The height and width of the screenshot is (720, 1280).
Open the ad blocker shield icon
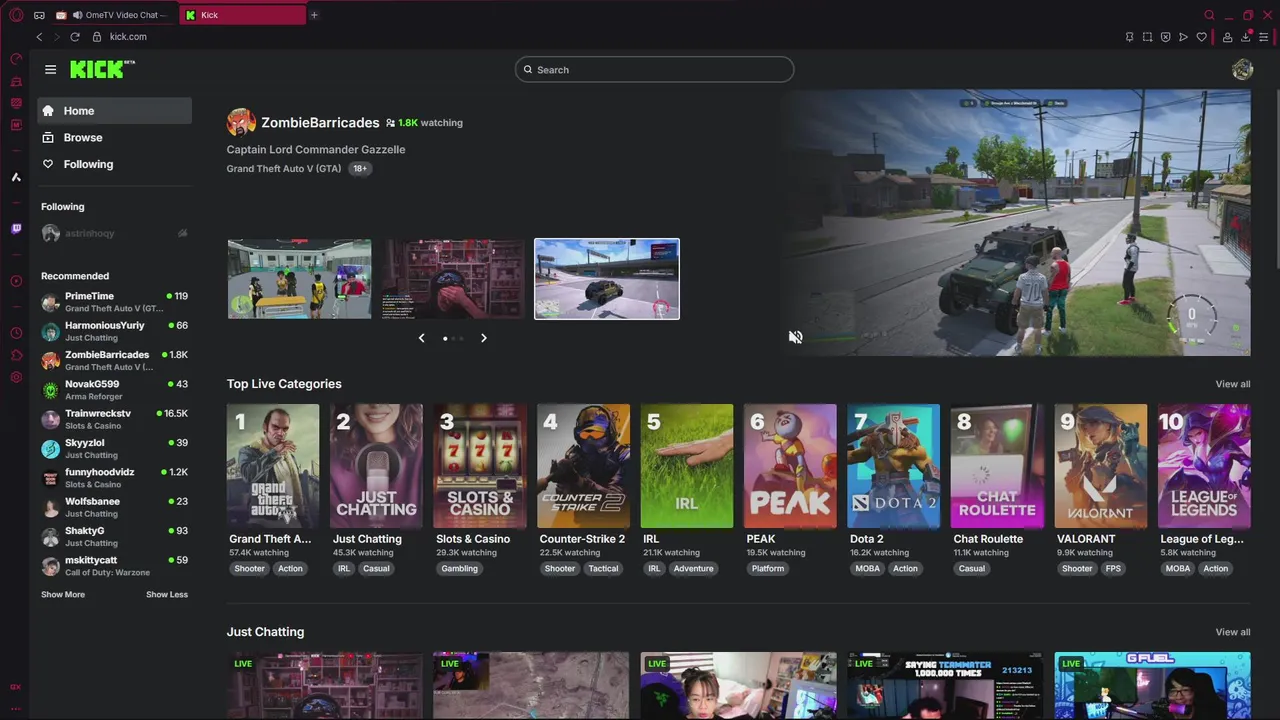1165,37
